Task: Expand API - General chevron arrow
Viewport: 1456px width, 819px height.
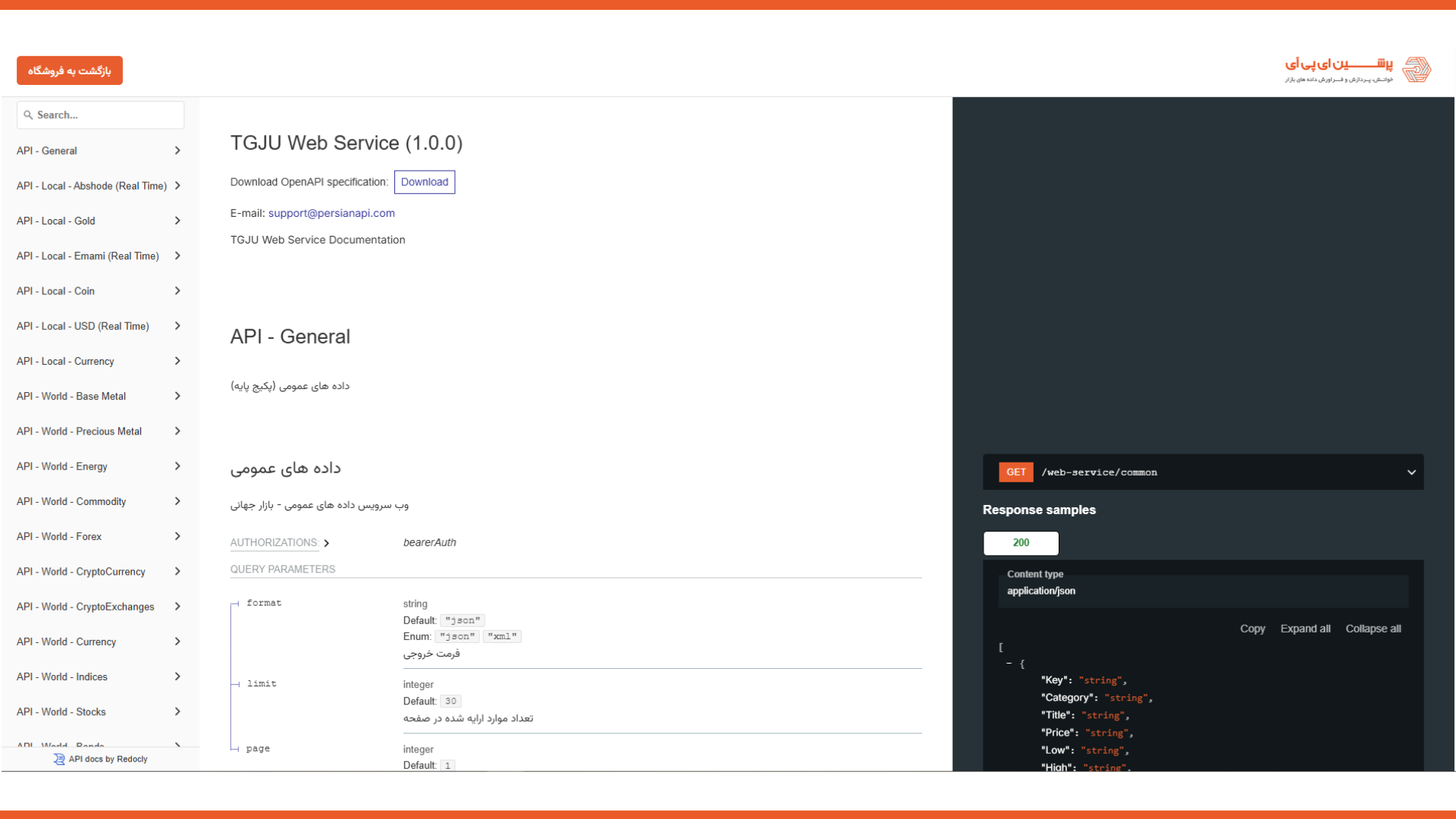Action: pyautogui.click(x=177, y=151)
